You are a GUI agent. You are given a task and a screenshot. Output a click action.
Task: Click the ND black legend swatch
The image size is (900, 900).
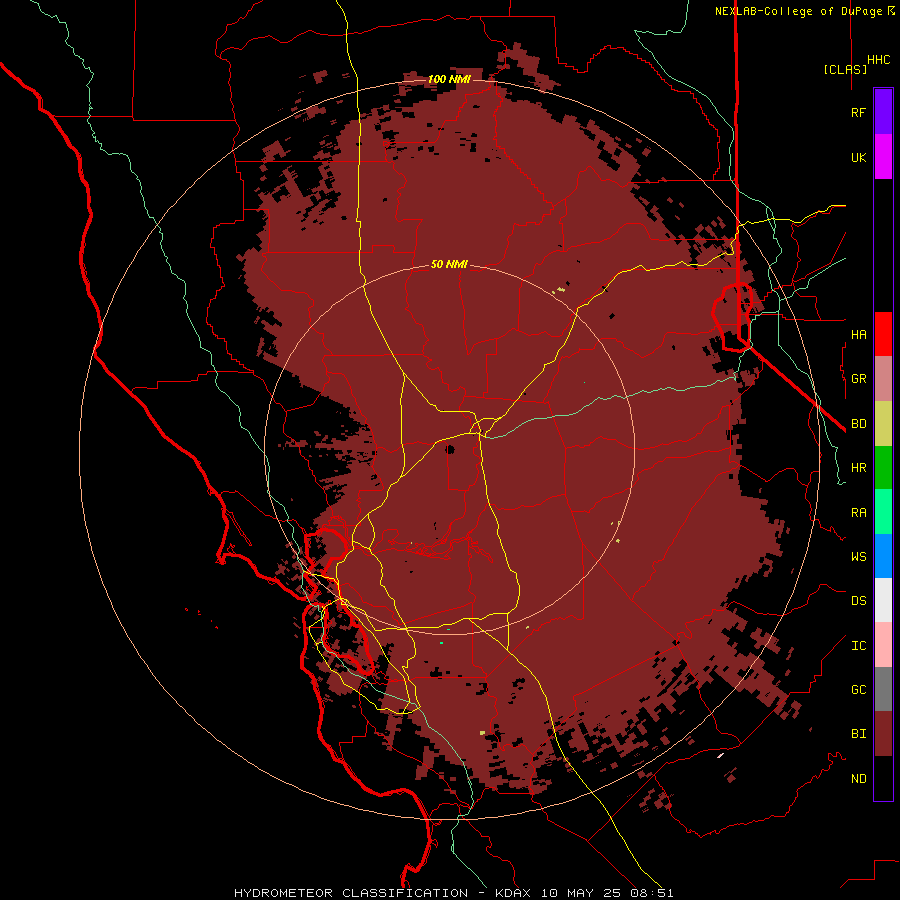pos(883,778)
